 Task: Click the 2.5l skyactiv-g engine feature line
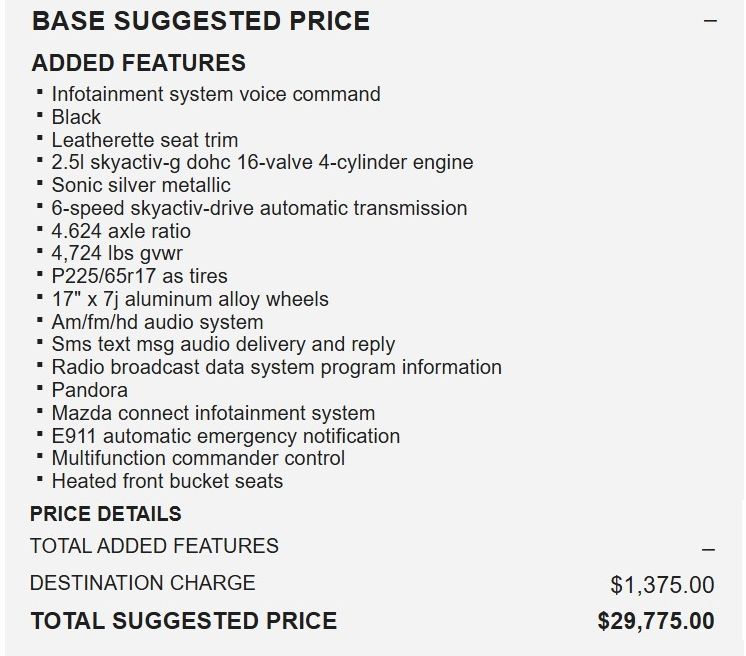(x=262, y=162)
